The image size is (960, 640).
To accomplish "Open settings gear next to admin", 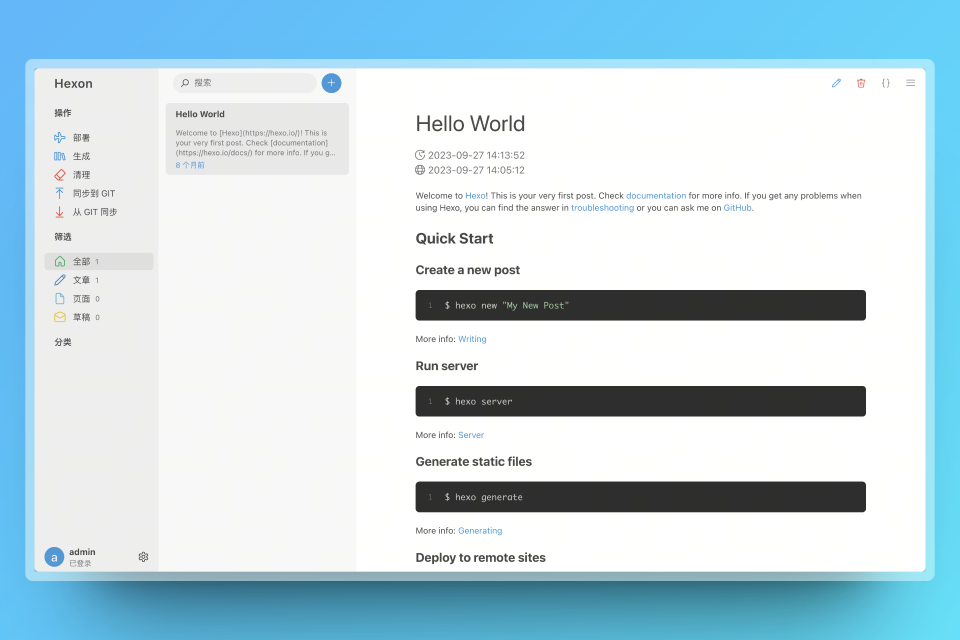I will [x=143, y=557].
